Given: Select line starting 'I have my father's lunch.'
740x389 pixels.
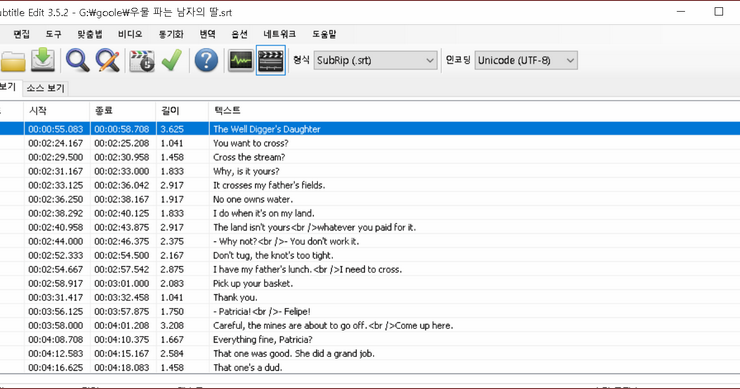Looking at the screenshot, I should pos(370,270).
